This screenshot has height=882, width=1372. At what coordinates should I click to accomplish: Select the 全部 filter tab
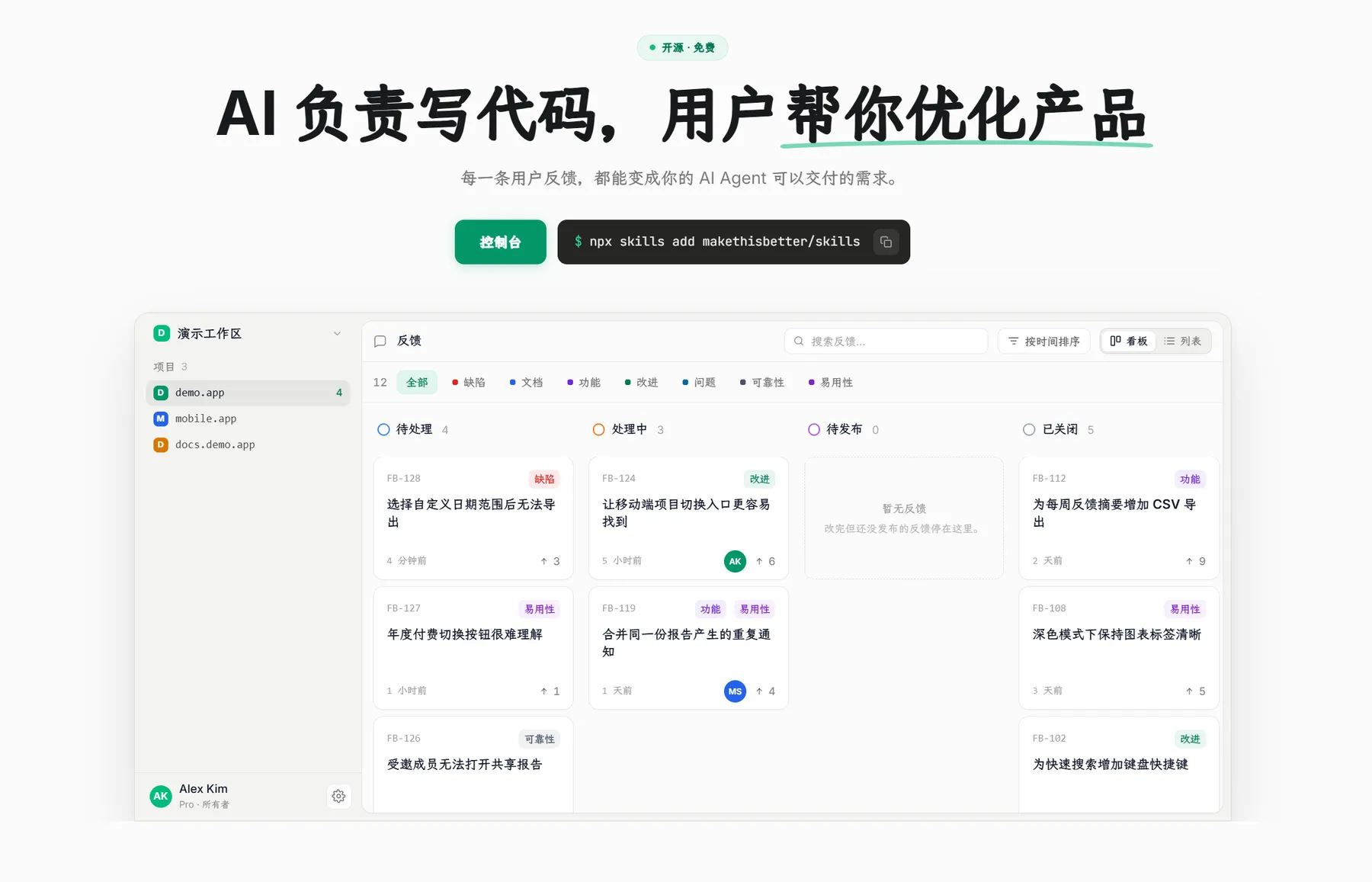click(x=417, y=383)
